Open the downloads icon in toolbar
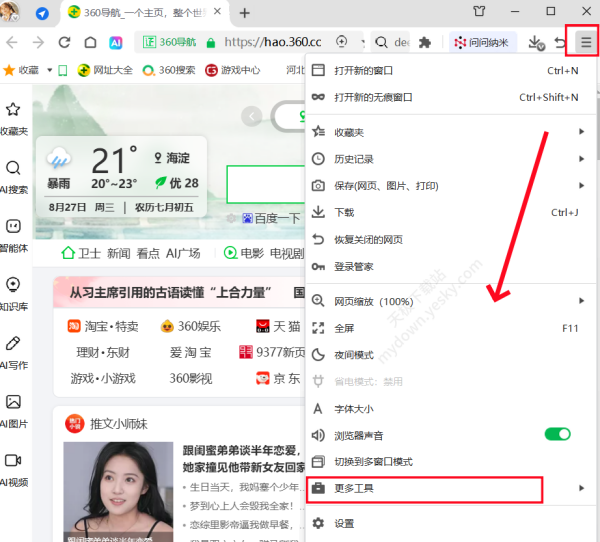The width and height of the screenshot is (600, 542). click(535, 43)
